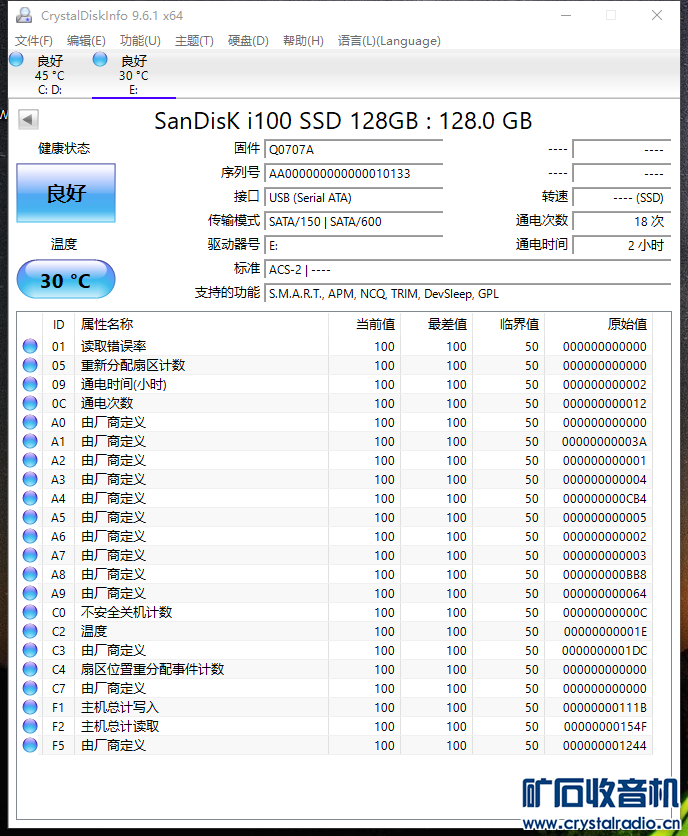Click status dot for attribute A4
The width and height of the screenshot is (688, 836).
[30, 499]
